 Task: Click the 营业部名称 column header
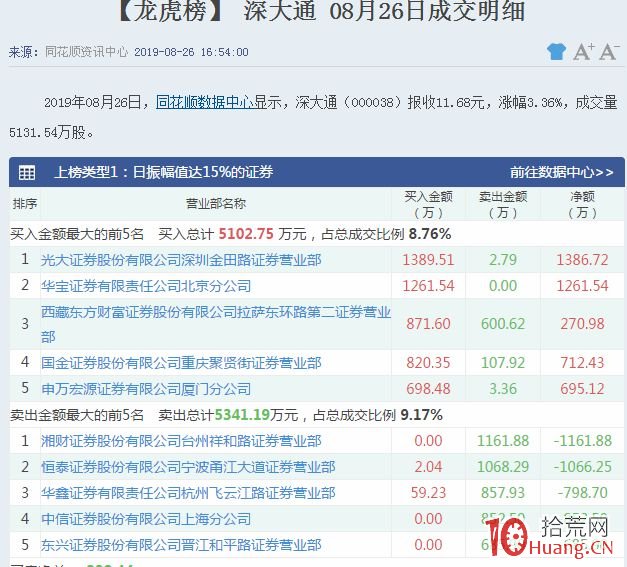(216, 204)
